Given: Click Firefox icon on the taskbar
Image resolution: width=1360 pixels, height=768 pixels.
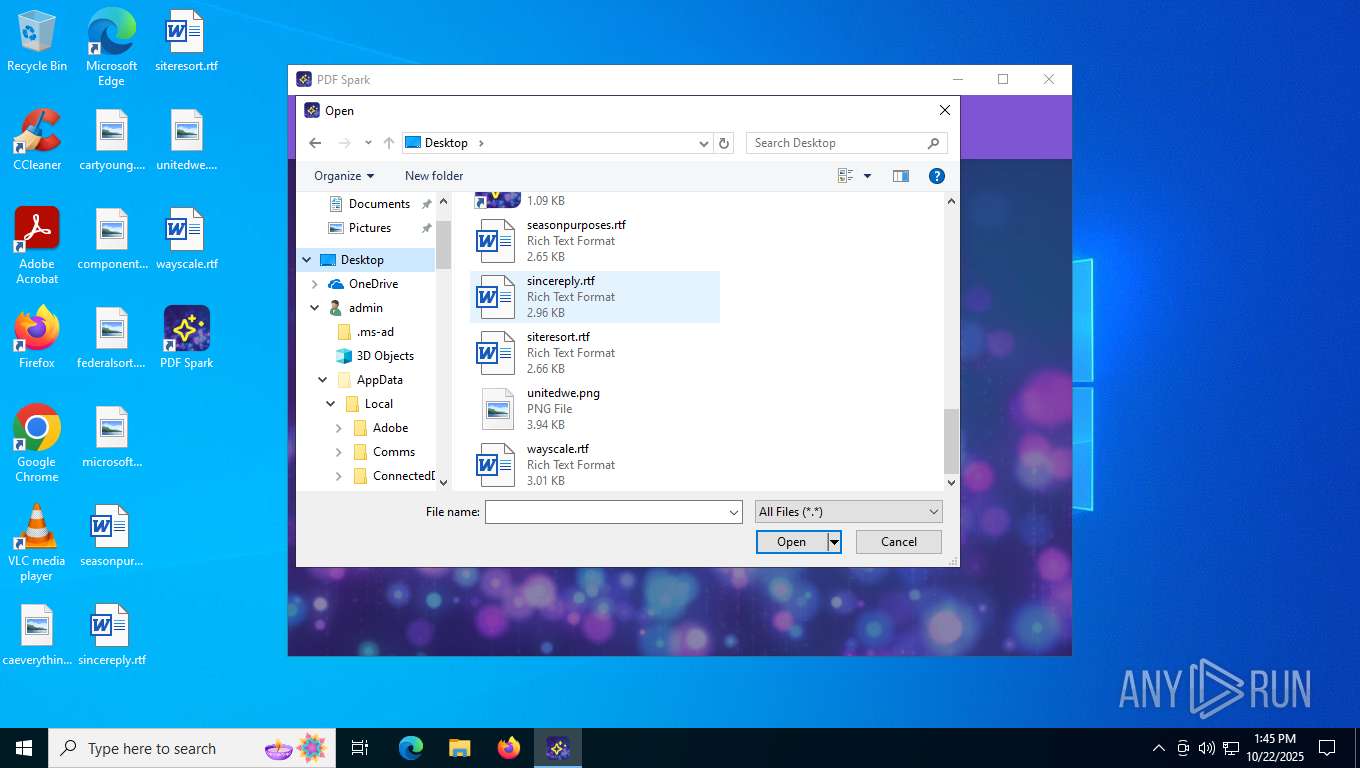Looking at the screenshot, I should tap(509, 748).
